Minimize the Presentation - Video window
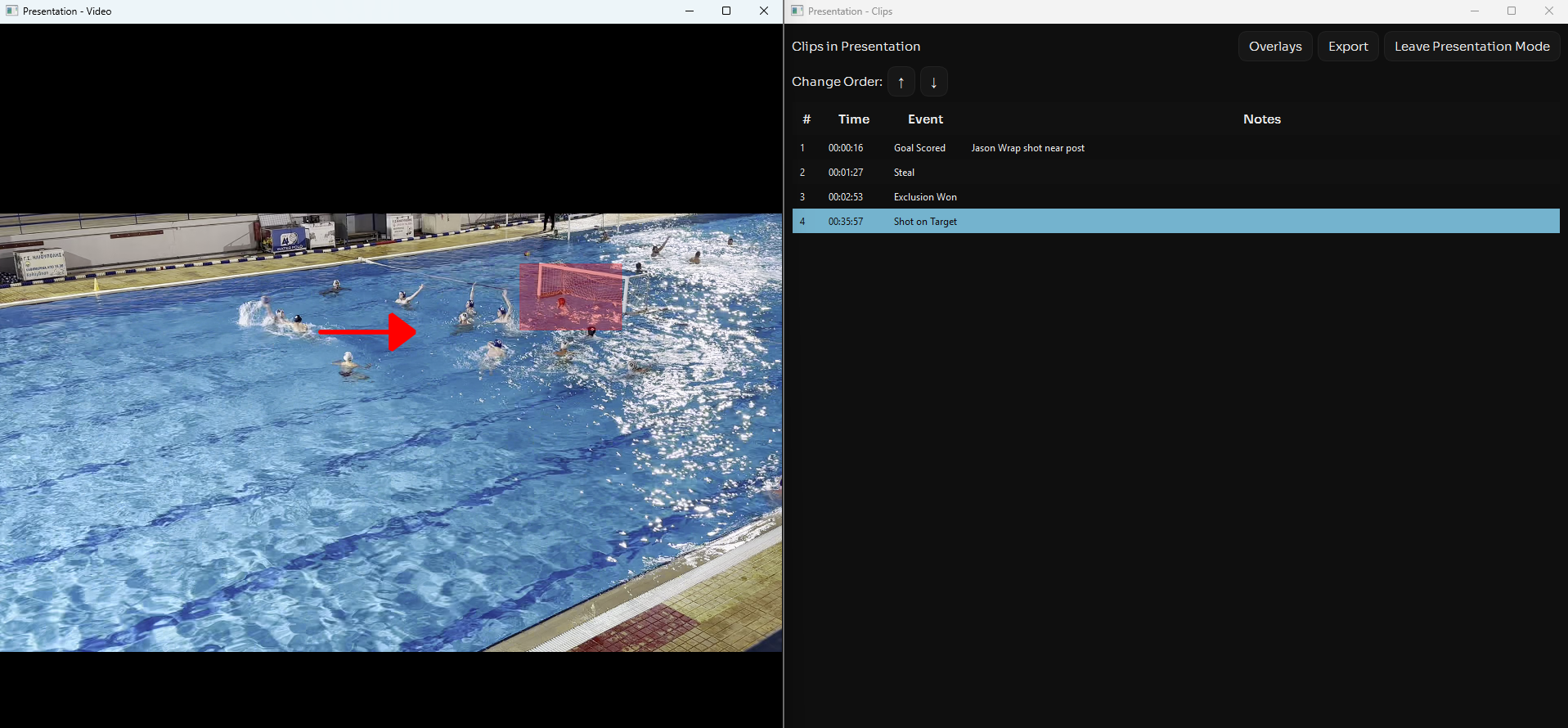 point(689,11)
